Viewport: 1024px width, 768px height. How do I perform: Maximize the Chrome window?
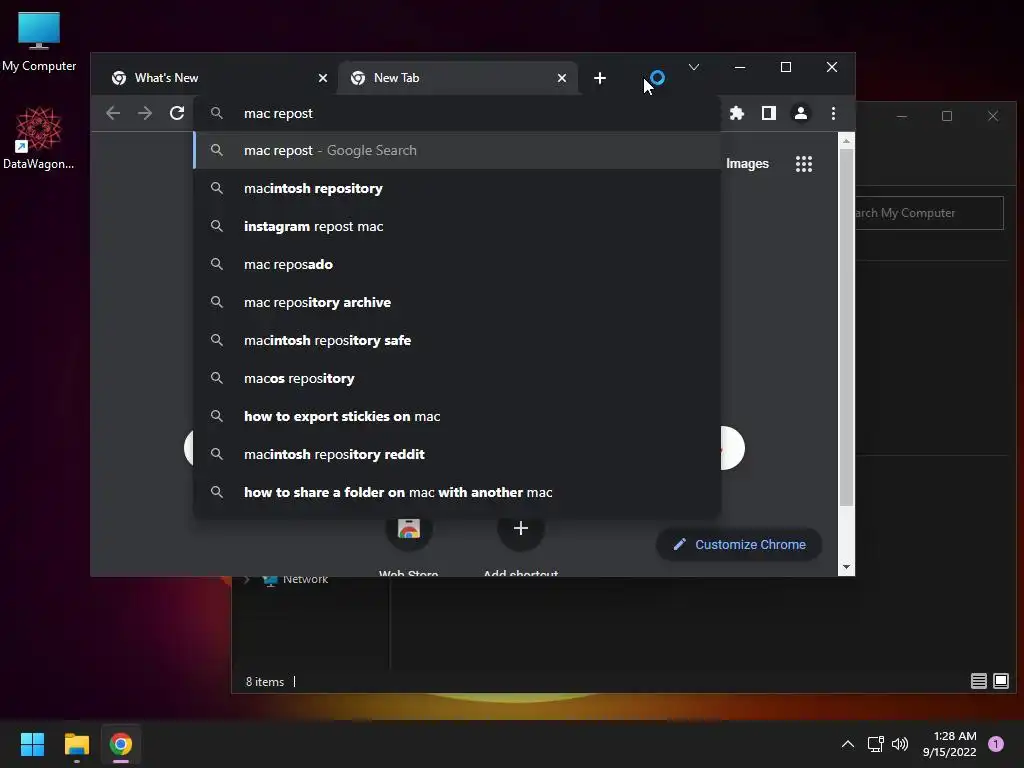tap(786, 67)
